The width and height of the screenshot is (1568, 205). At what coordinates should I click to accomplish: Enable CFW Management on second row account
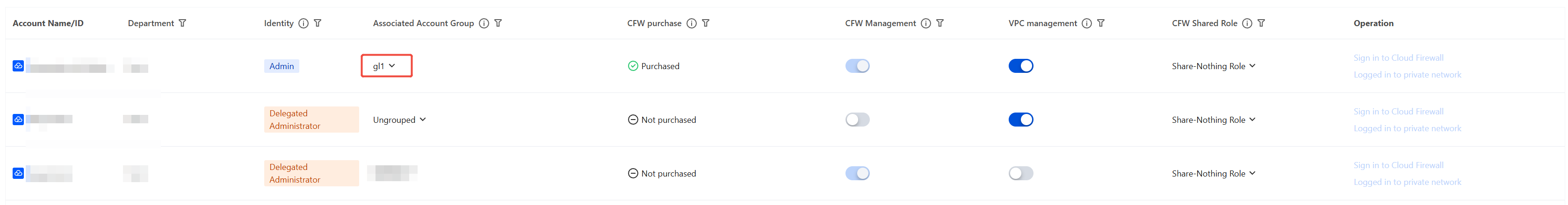[x=857, y=119]
